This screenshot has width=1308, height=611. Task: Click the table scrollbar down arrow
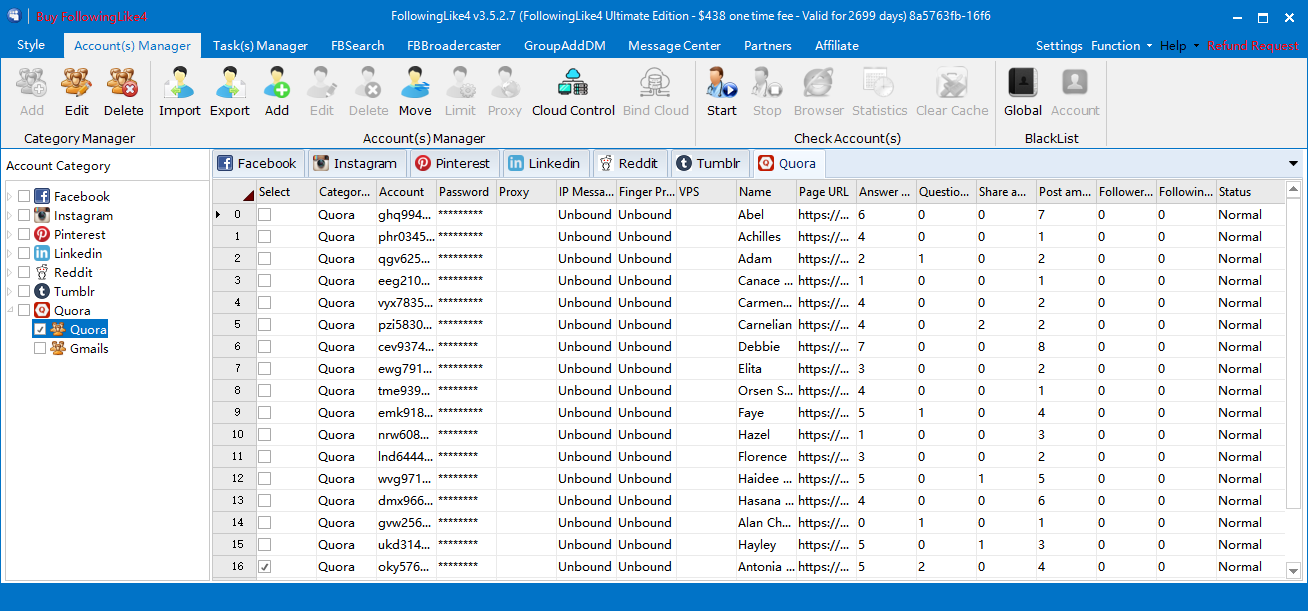tap(1293, 570)
